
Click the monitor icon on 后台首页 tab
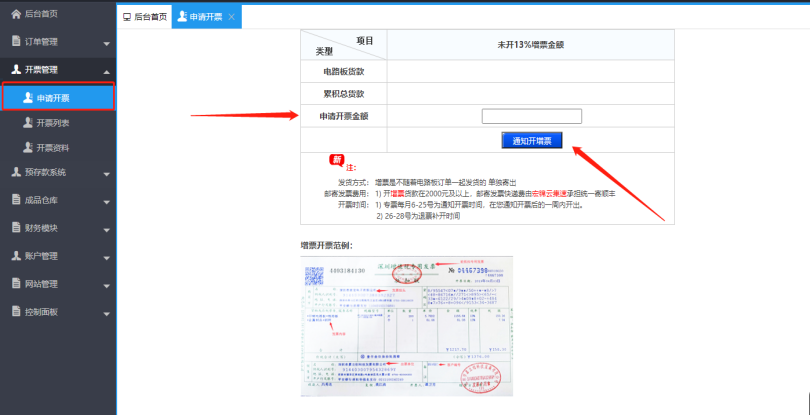(x=126, y=18)
